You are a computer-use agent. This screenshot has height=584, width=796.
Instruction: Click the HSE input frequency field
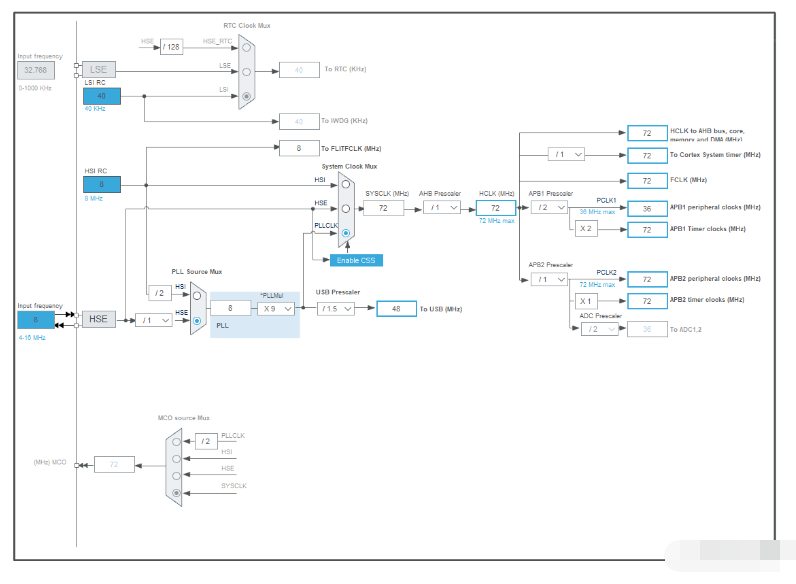click(36, 320)
